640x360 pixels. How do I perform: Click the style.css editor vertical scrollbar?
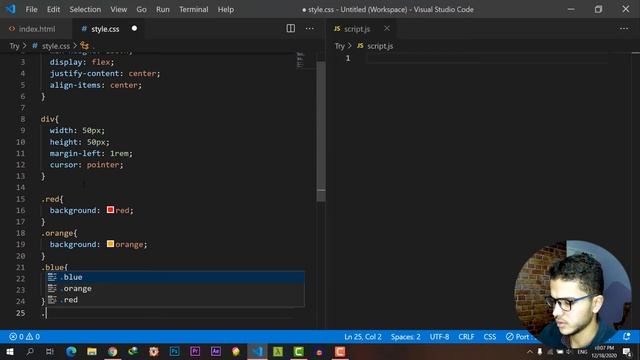[x=321, y=131]
